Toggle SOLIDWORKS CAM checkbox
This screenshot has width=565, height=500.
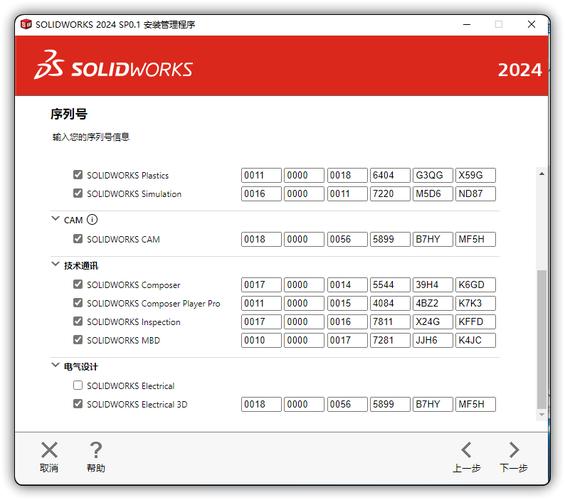click(78, 239)
